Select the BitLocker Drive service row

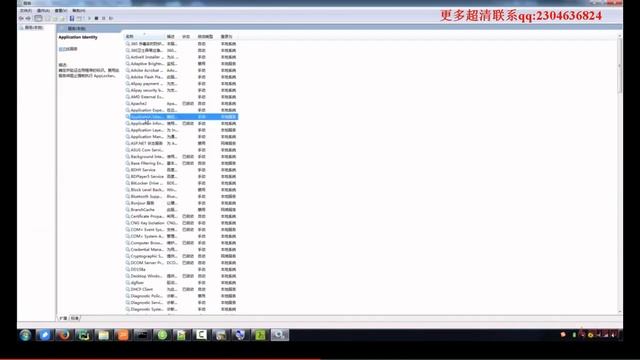[x=181, y=183]
